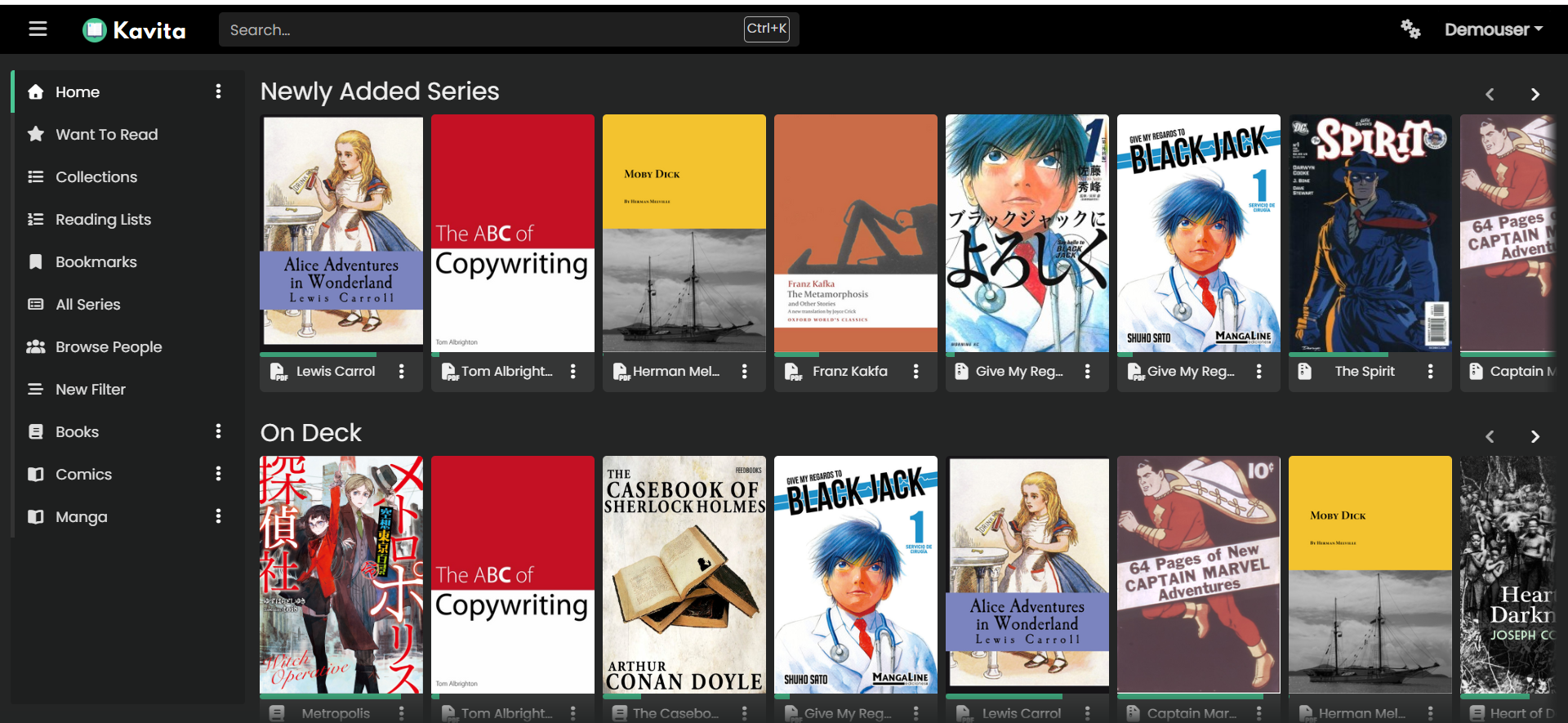
Task: Open the three-dot menu beside Home
Action: tap(218, 91)
